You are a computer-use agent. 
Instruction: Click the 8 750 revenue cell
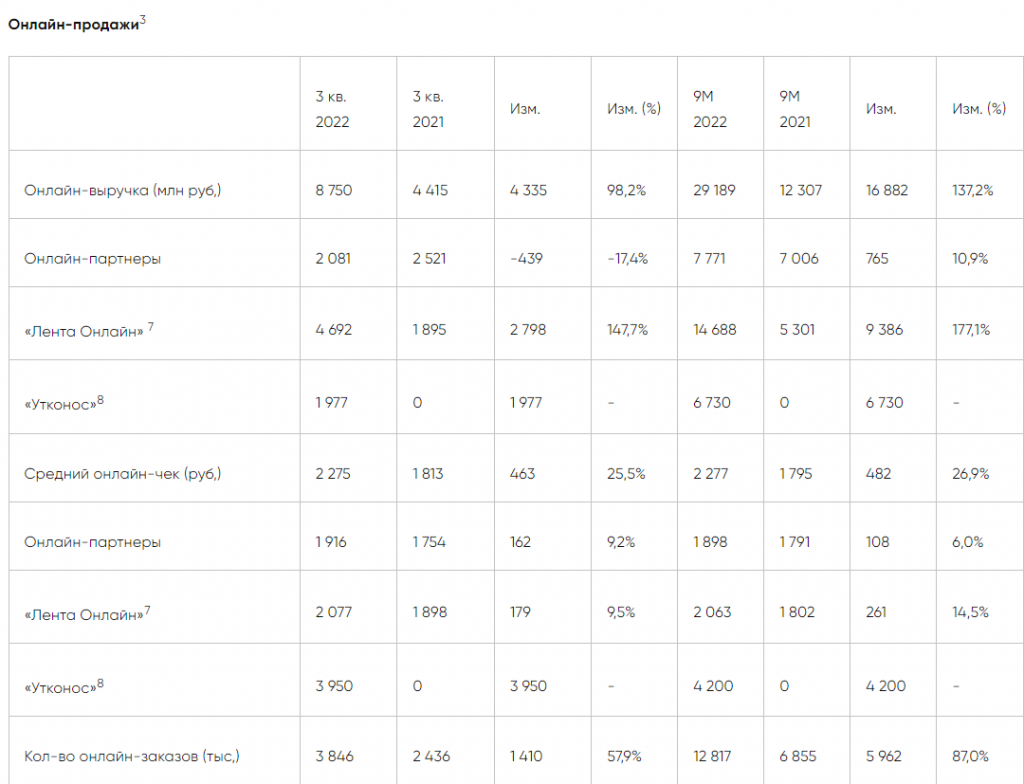[334, 190]
